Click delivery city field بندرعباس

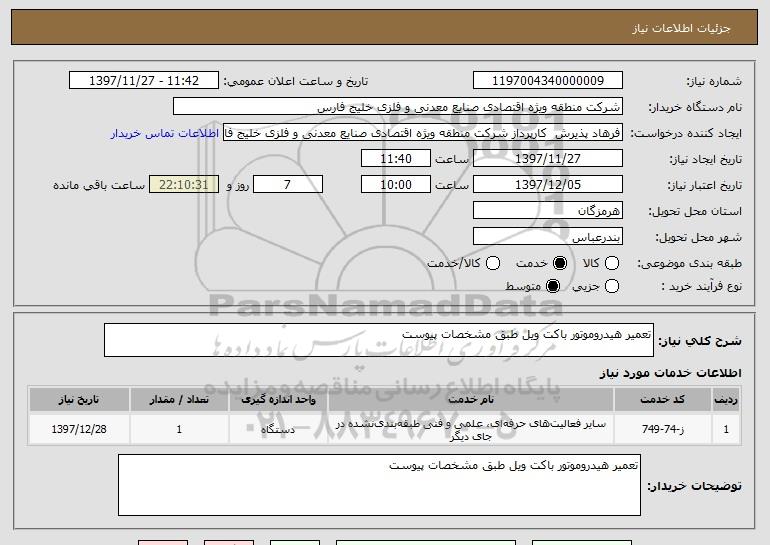pyautogui.click(x=548, y=237)
